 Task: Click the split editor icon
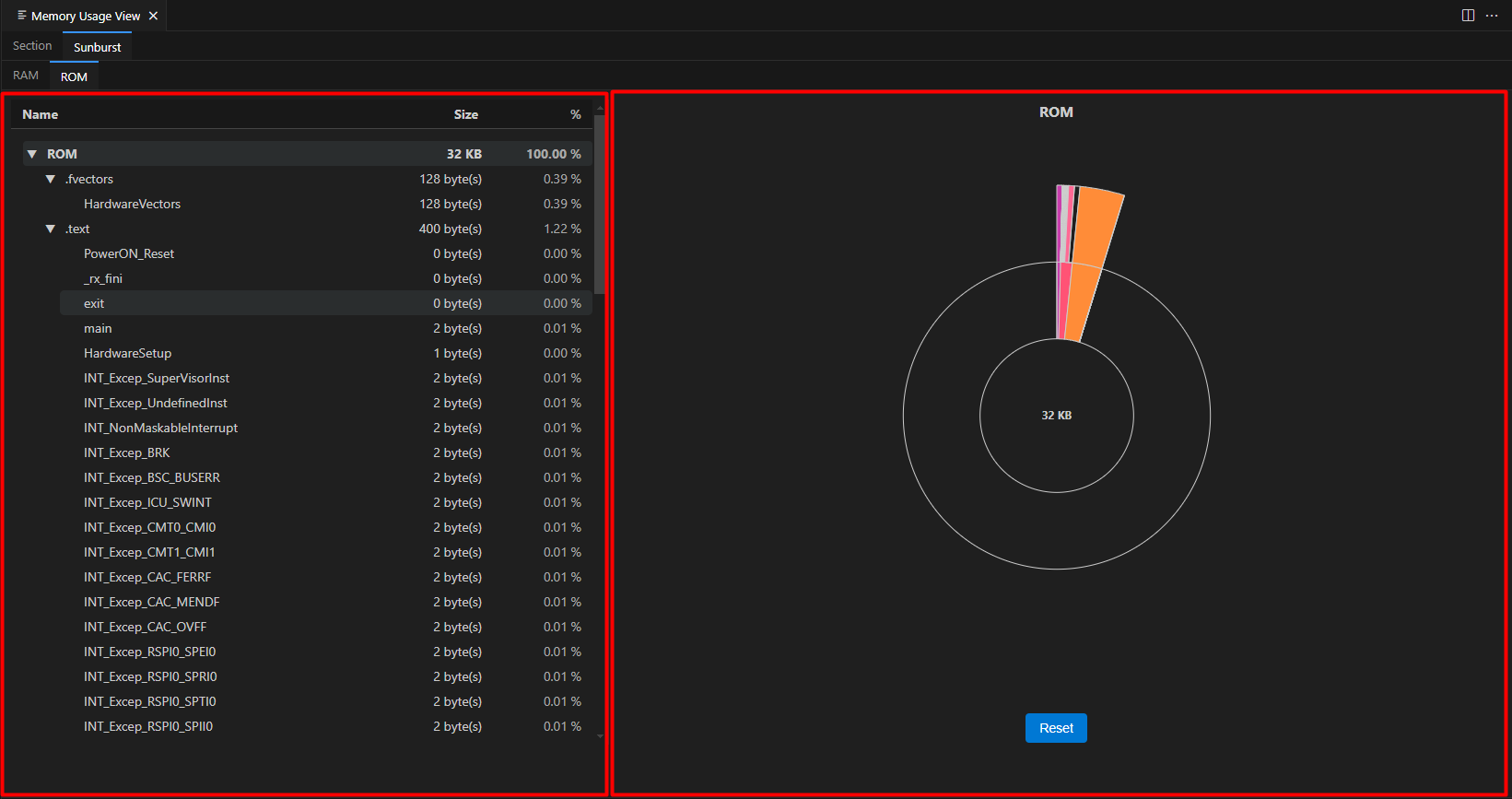(1468, 16)
